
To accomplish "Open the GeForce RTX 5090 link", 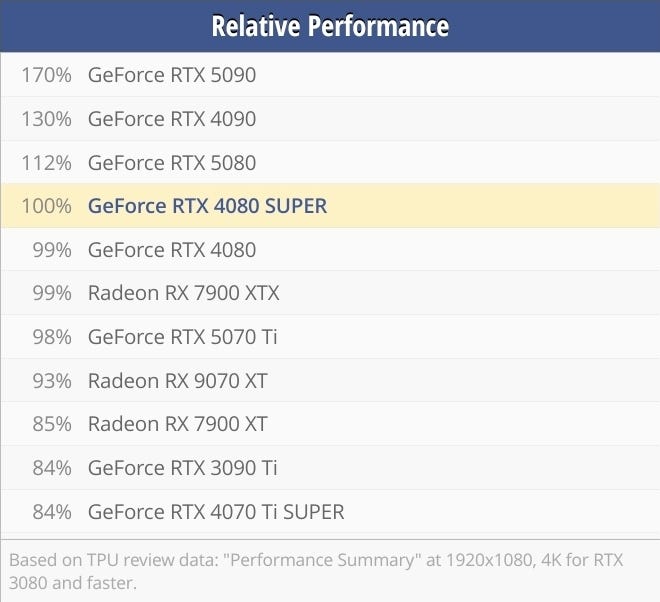I will (172, 75).
